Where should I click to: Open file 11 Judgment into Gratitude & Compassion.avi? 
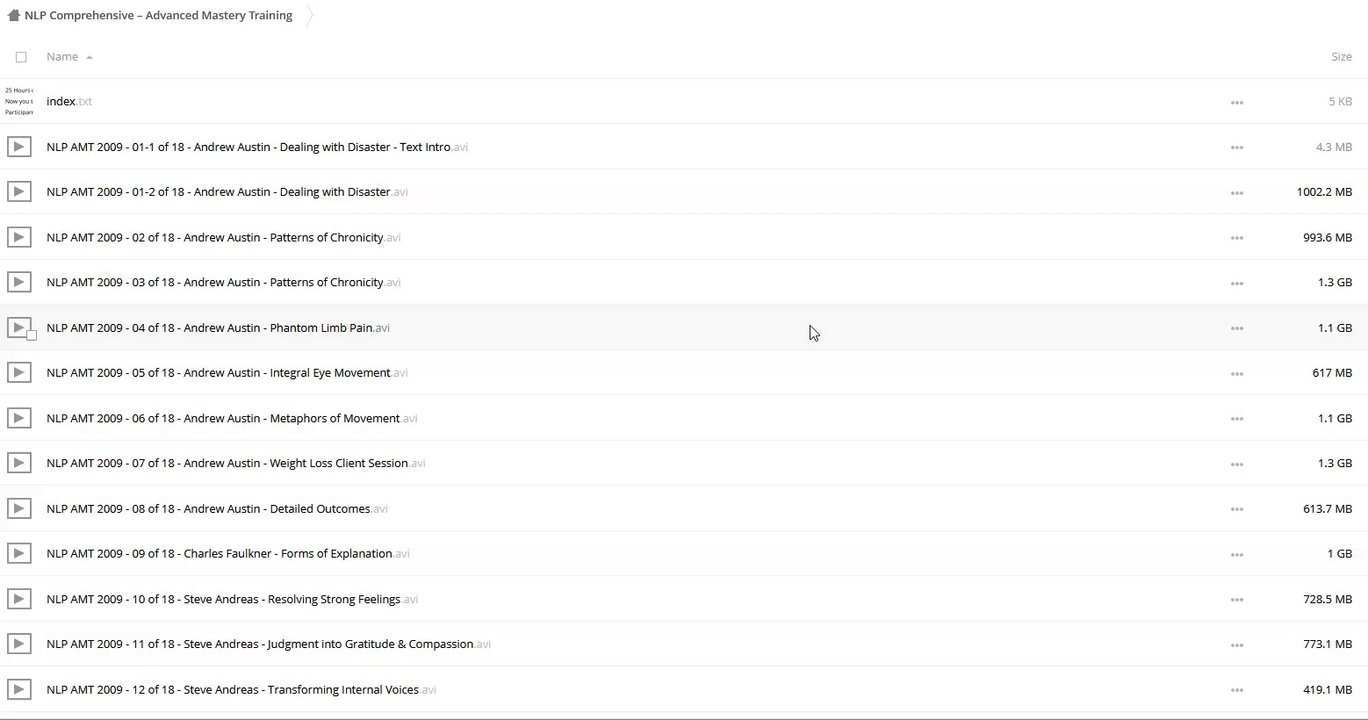[x=269, y=644]
